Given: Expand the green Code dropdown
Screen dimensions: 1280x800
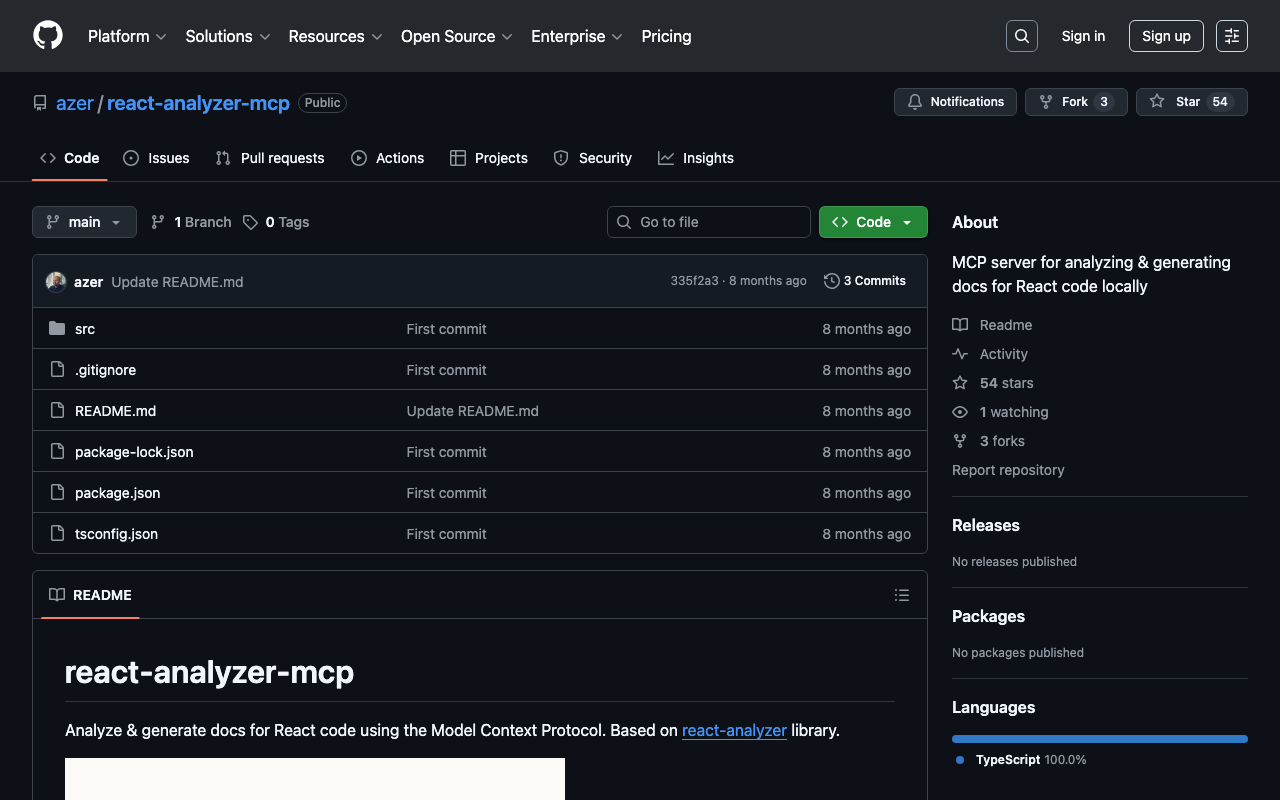Looking at the screenshot, I should (x=872, y=222).
